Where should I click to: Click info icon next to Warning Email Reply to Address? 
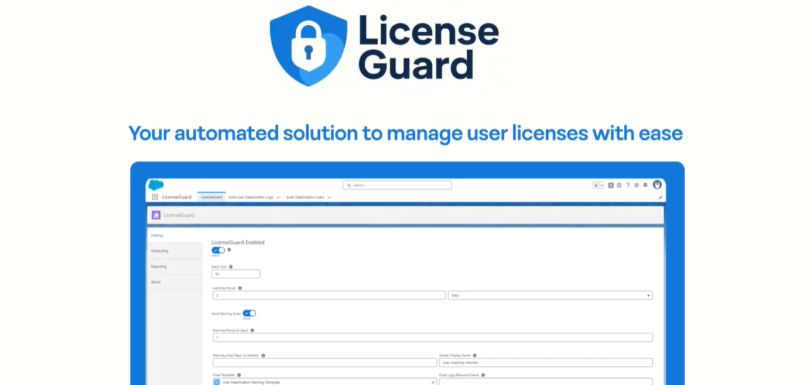pos(263,356)
